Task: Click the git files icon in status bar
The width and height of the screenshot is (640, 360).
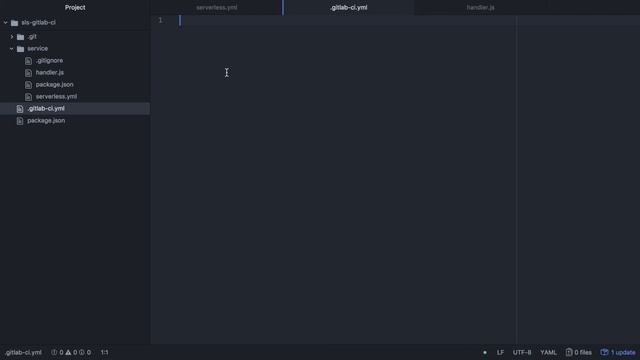Action: 569,352
